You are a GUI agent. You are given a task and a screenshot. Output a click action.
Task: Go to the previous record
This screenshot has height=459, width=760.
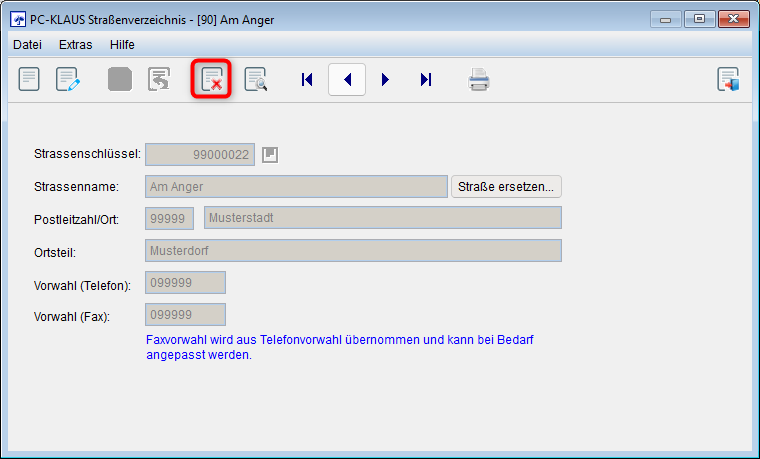(x=347, y=80)
